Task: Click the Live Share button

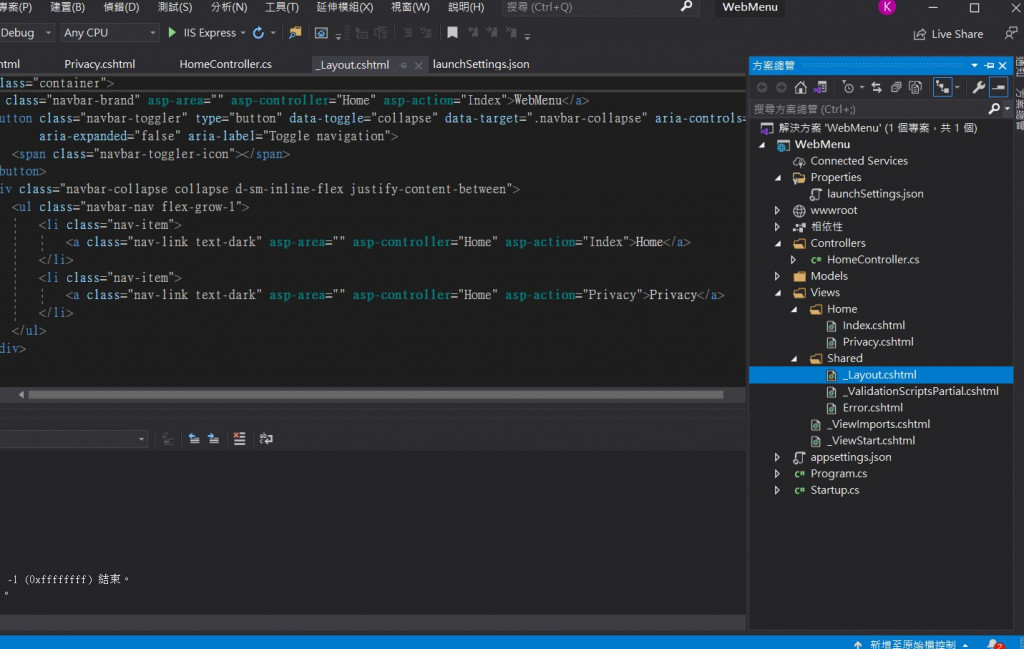Action: [948, 34]
